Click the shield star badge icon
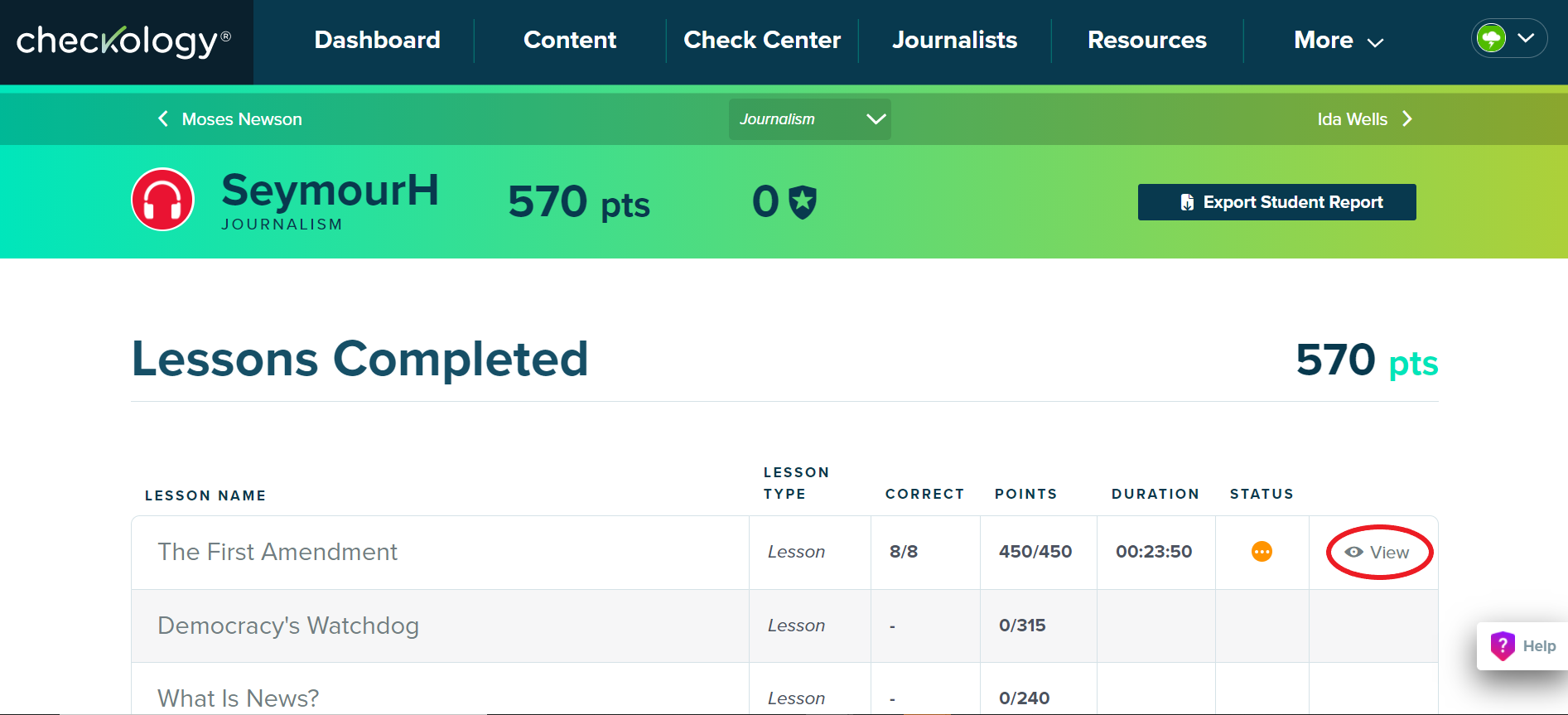Image resolution: width=1568 pixels, height=715 pixels. (802, 202)
